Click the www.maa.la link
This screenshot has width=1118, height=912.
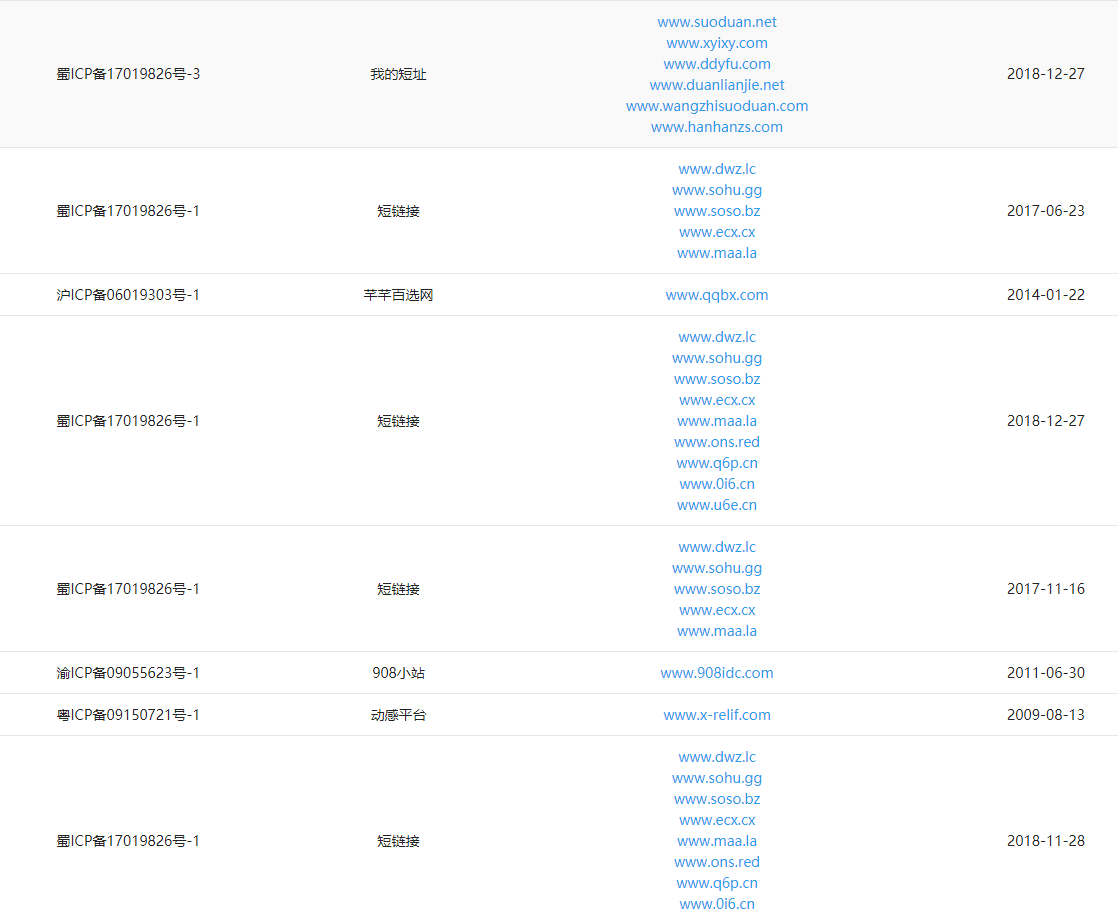(717, 252)
